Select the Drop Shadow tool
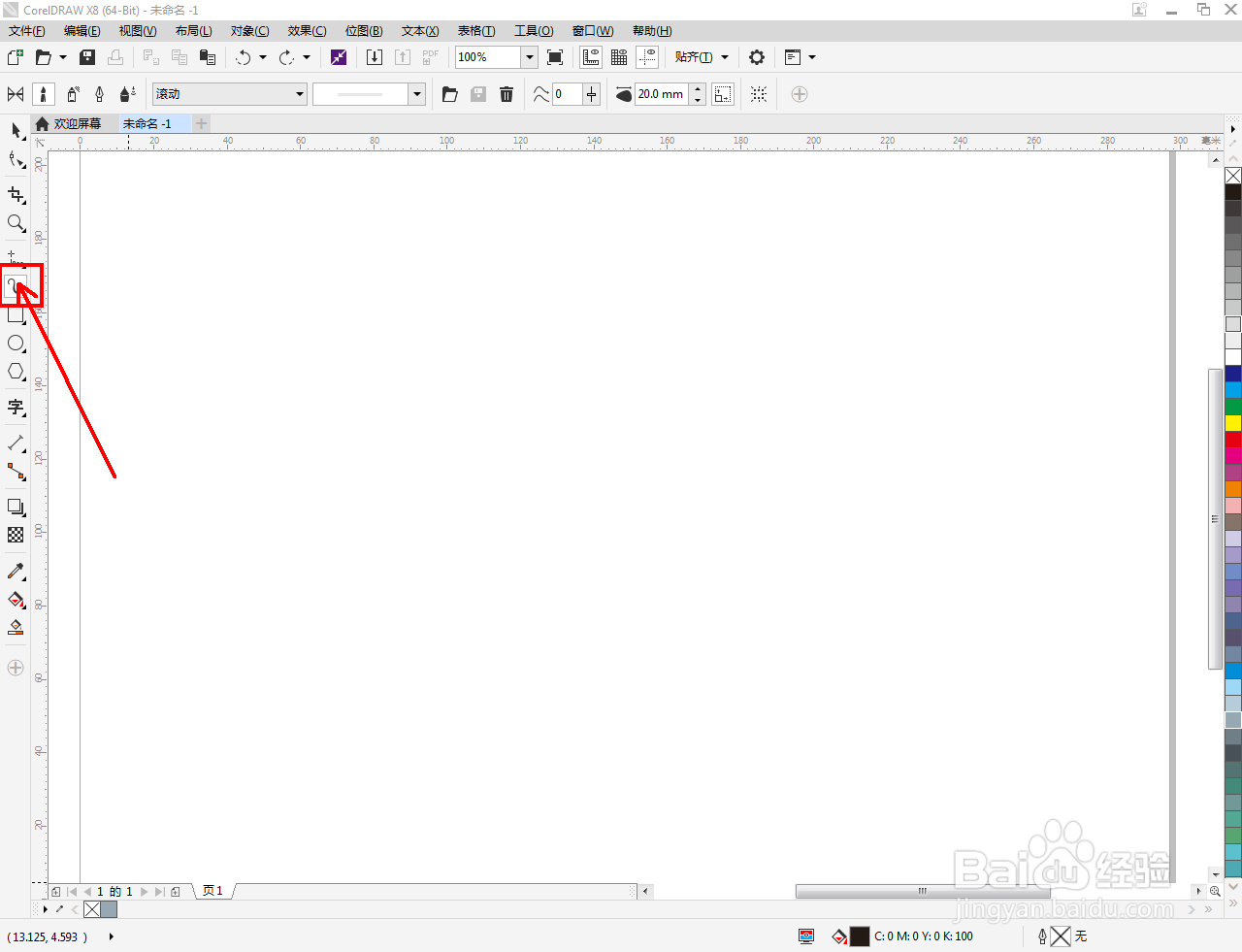The image size is (1242, 952). click(x=16, y=508)
